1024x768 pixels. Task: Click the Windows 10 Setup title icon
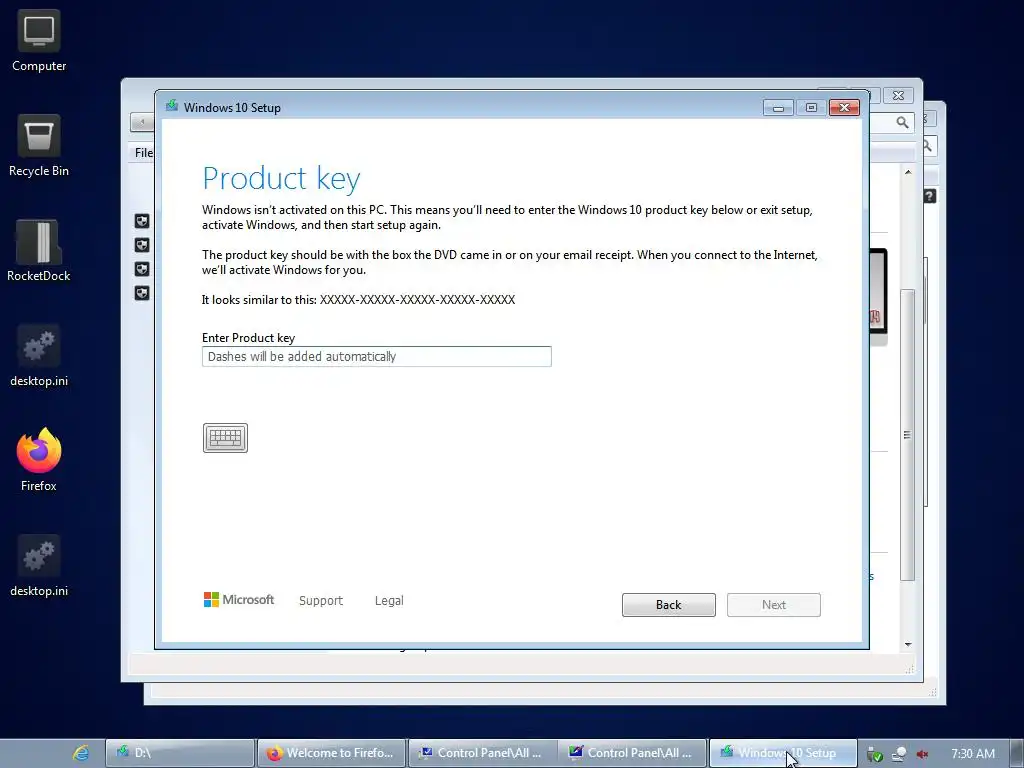pyautogui.click(x=172, y=106)
